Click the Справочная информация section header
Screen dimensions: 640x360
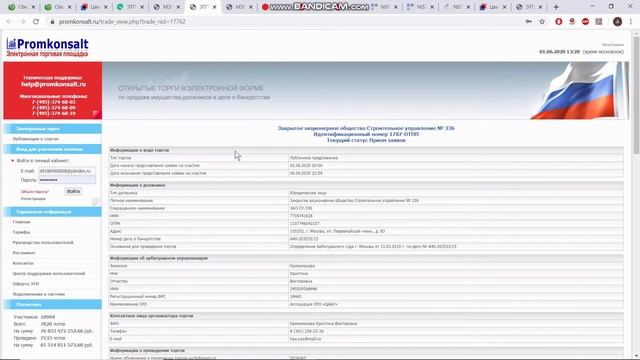[x=53, y=212]
